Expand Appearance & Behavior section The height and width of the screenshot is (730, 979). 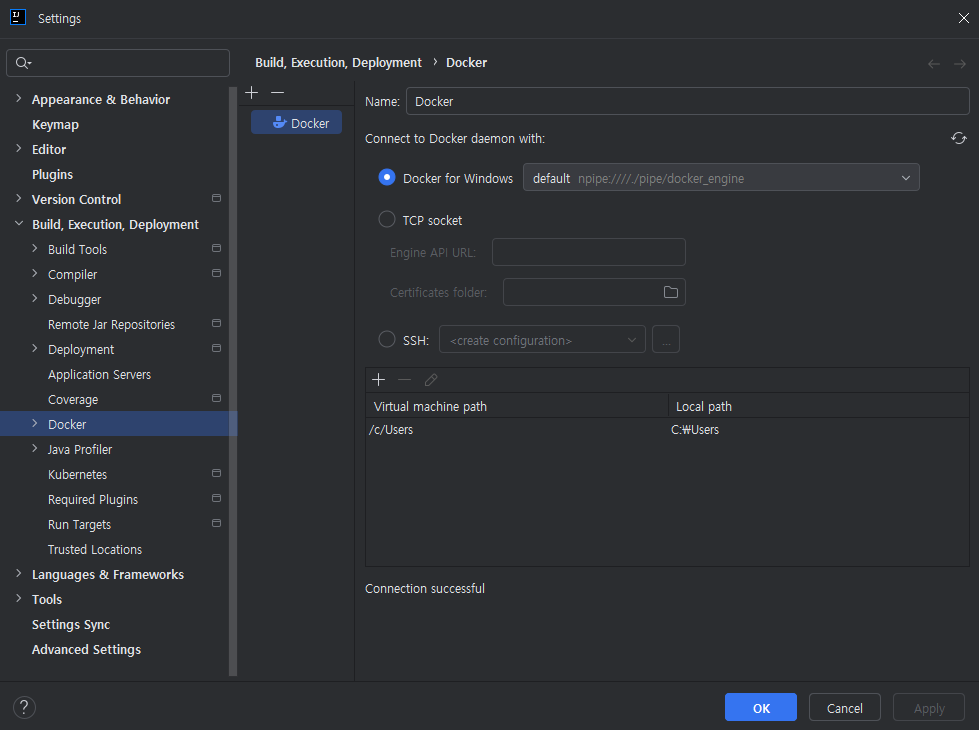[x=19, y=99]
